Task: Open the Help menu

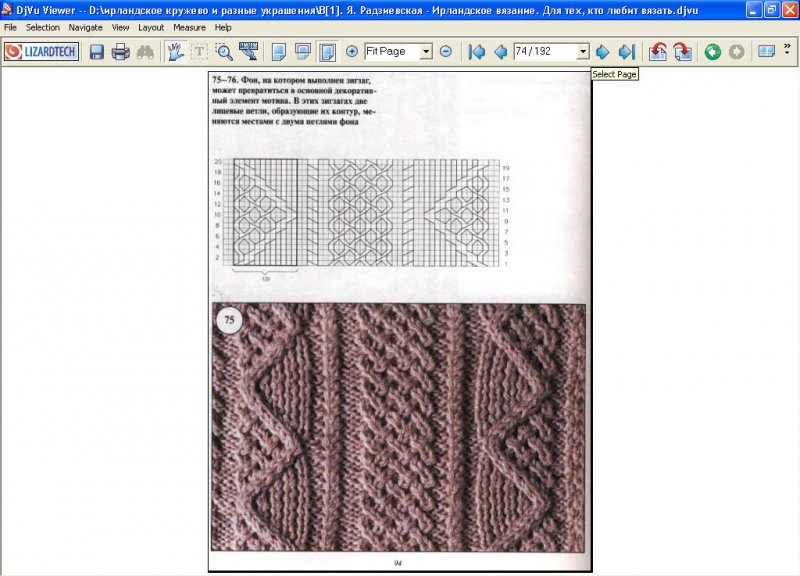Action: 223,28
